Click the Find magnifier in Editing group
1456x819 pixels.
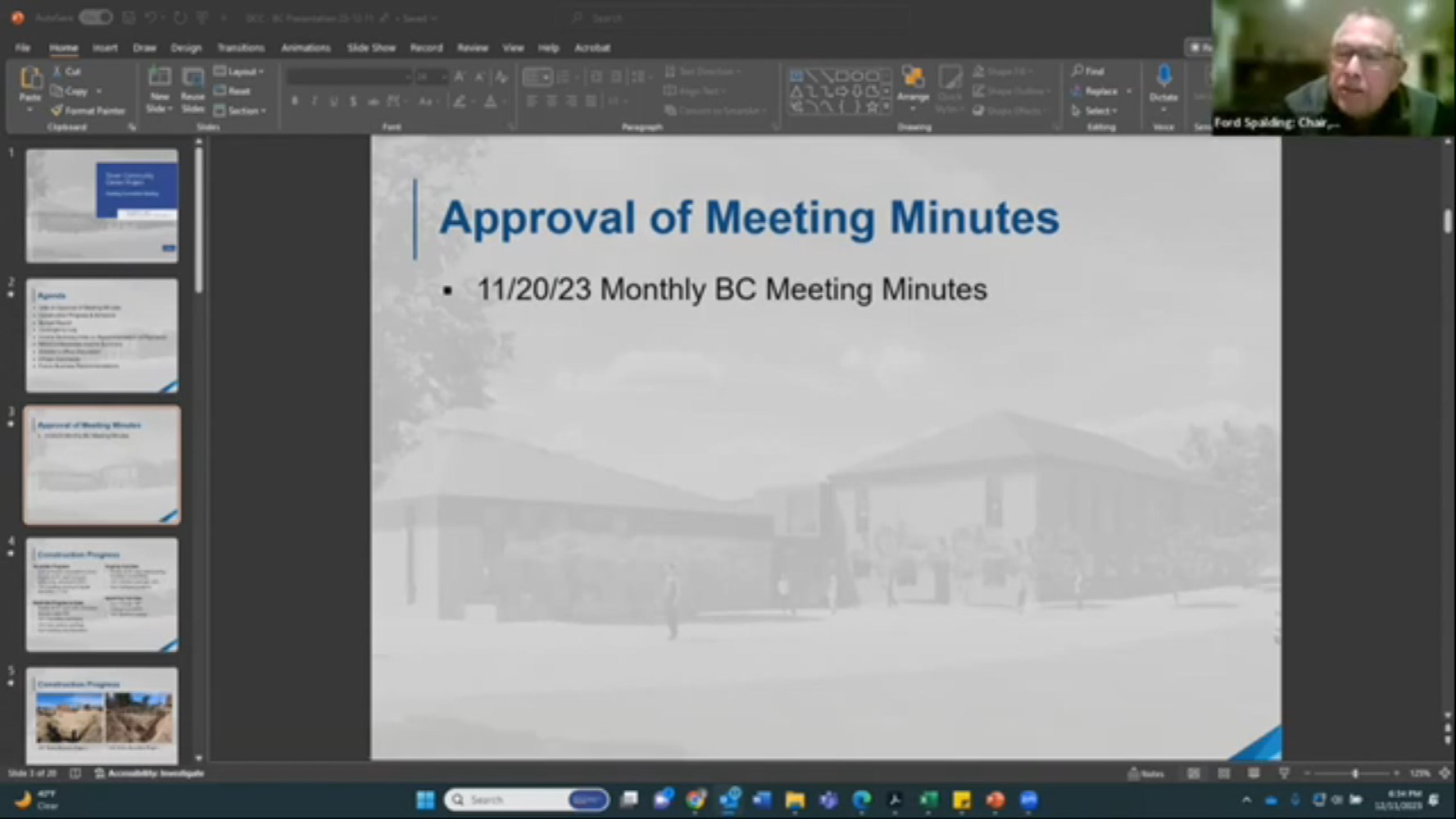click(x=1088, y=71)
